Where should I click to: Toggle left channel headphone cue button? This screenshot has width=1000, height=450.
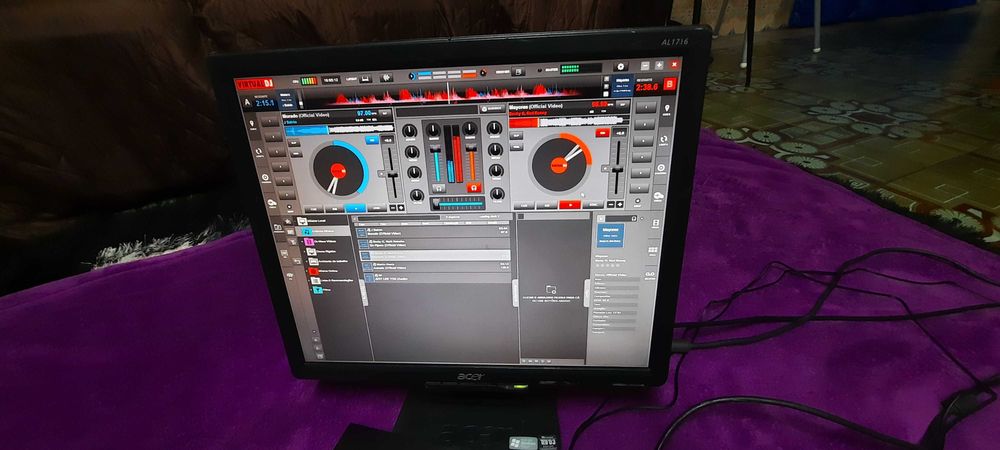(438, 188)
